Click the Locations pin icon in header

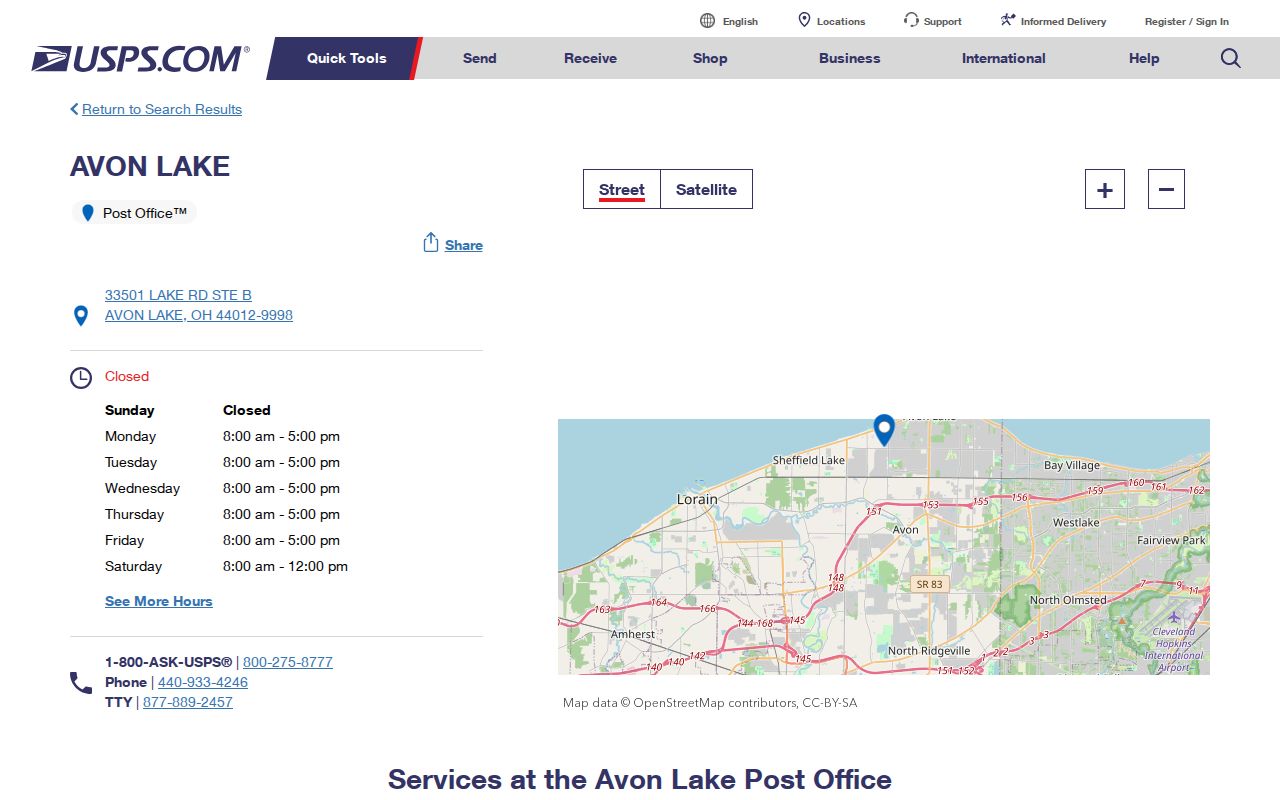pyautogui.click(x=804, y=20)
